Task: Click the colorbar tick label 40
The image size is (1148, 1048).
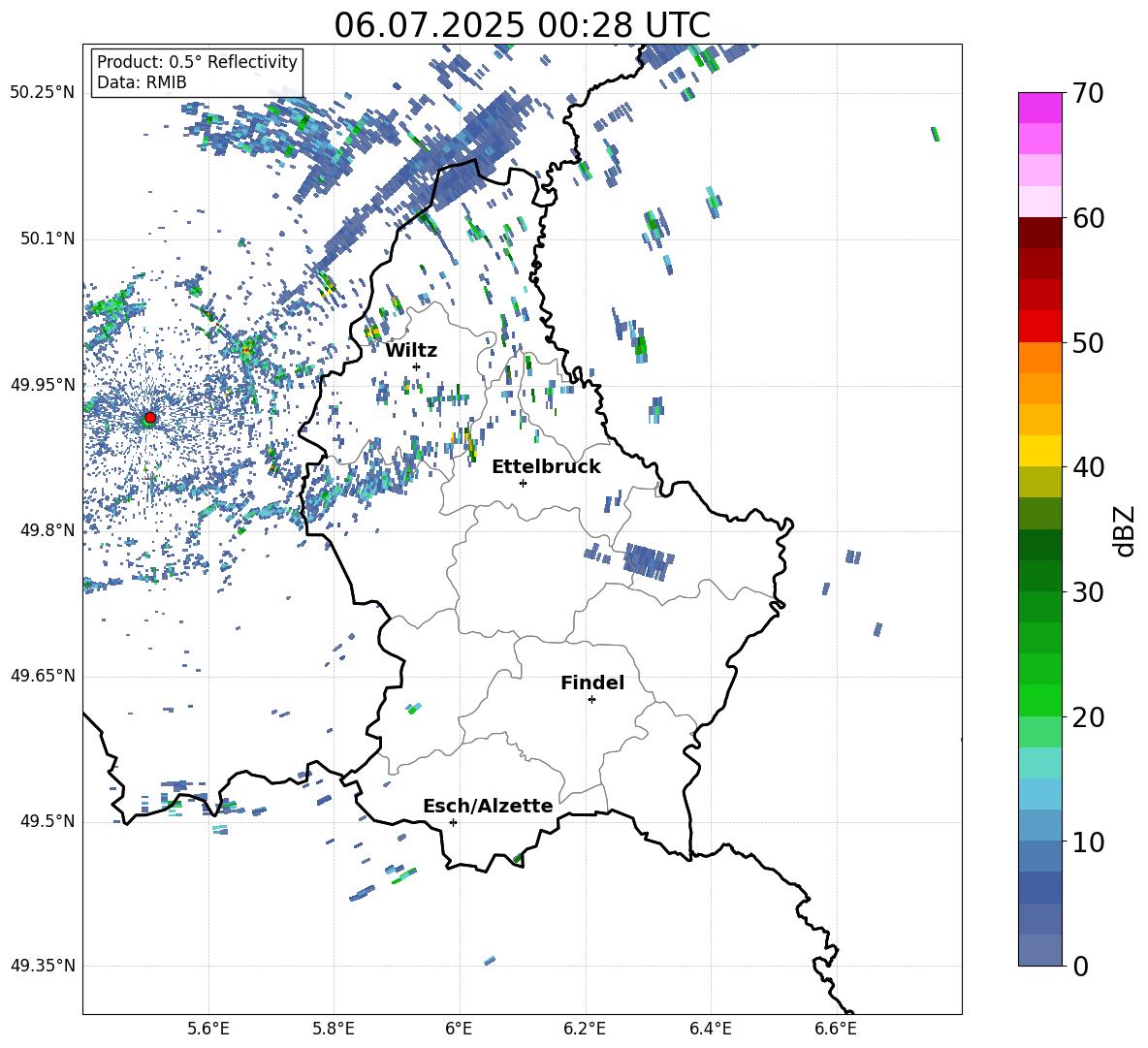Action: (x=1088, y=467)
